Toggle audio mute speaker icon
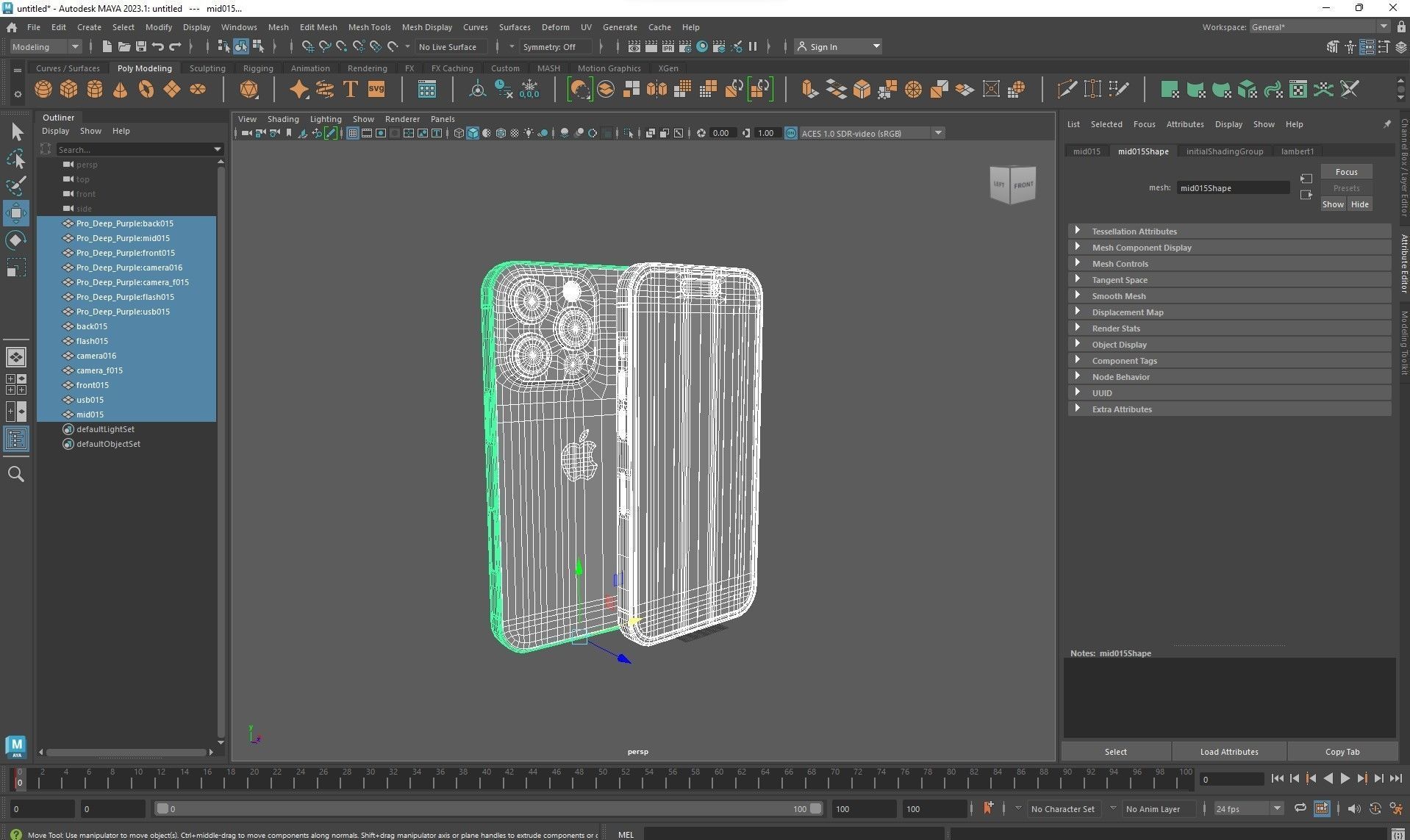The width and height of the screenshot is (1410, 840). pos(1354,808)
